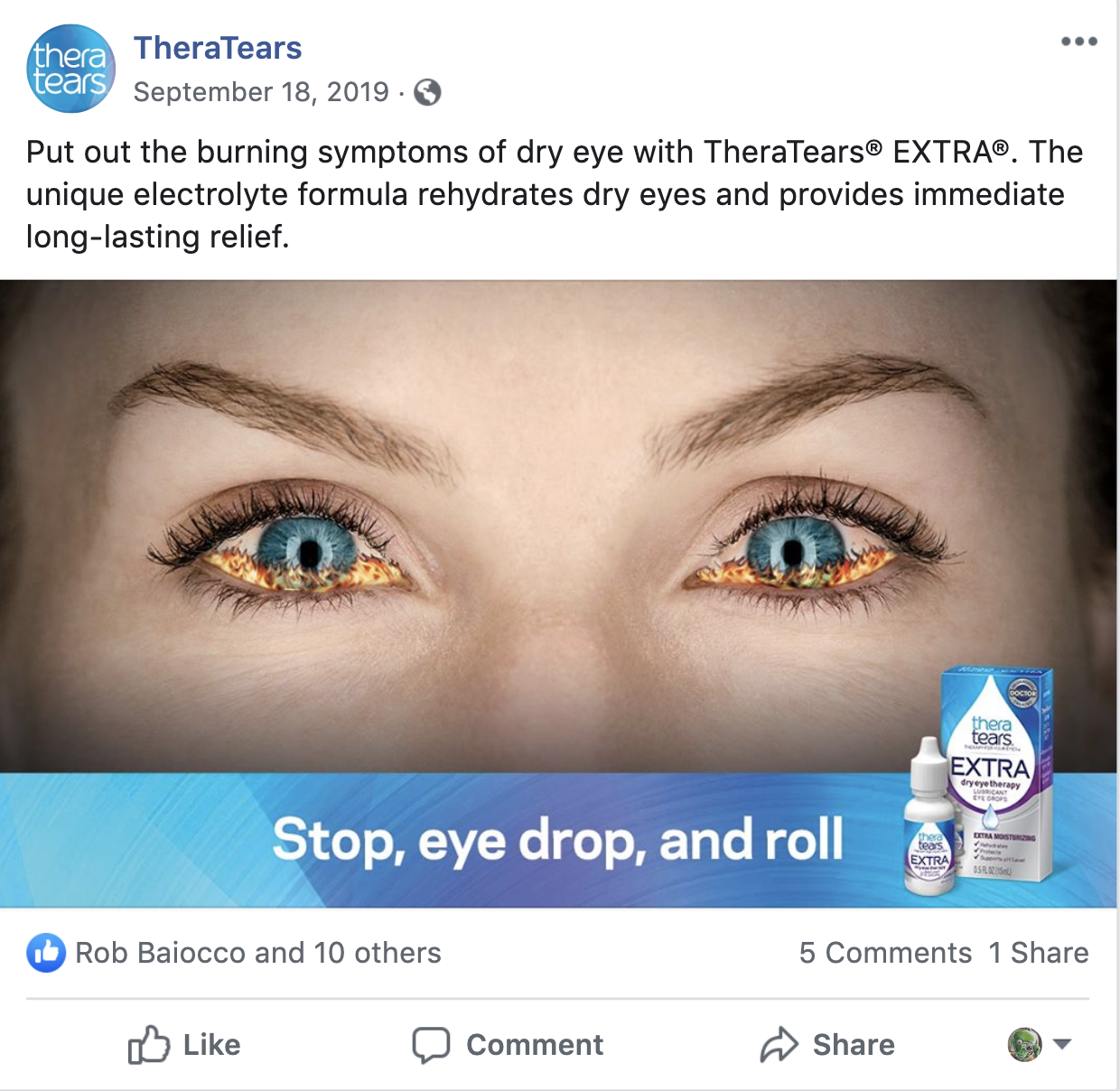Click the Like thumbs-up outline icon

point(149,1045)
